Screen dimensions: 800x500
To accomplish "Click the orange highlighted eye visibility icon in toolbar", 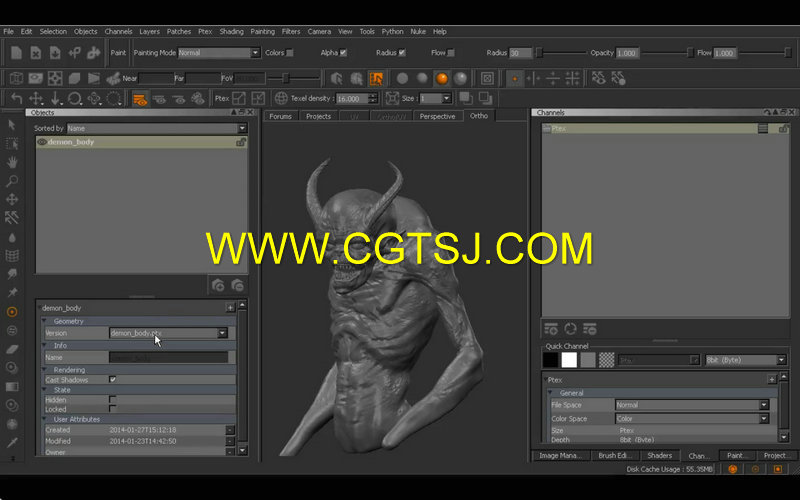I will pyautogui.click(x=139, y=98).
